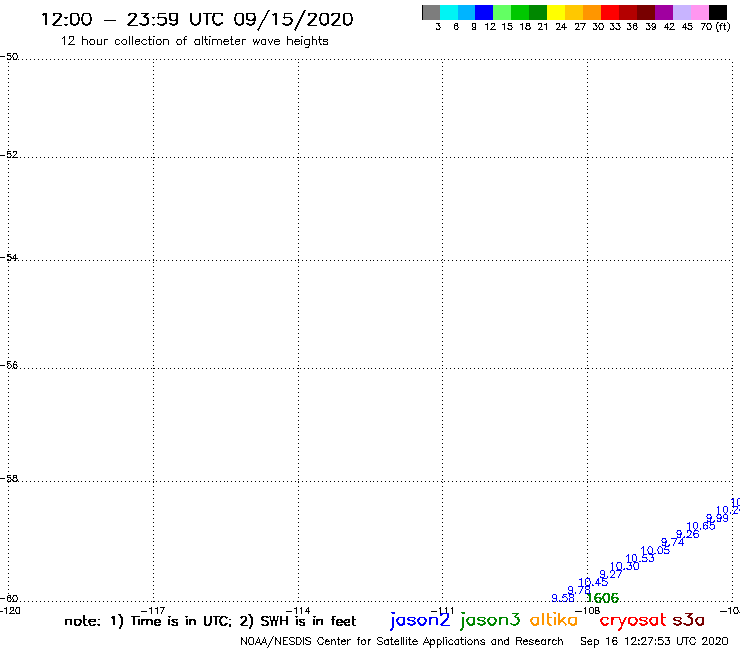This screenshot has width=740, height=650.
Task: Click the legend label '24'
Action: (x=561, y=27)
